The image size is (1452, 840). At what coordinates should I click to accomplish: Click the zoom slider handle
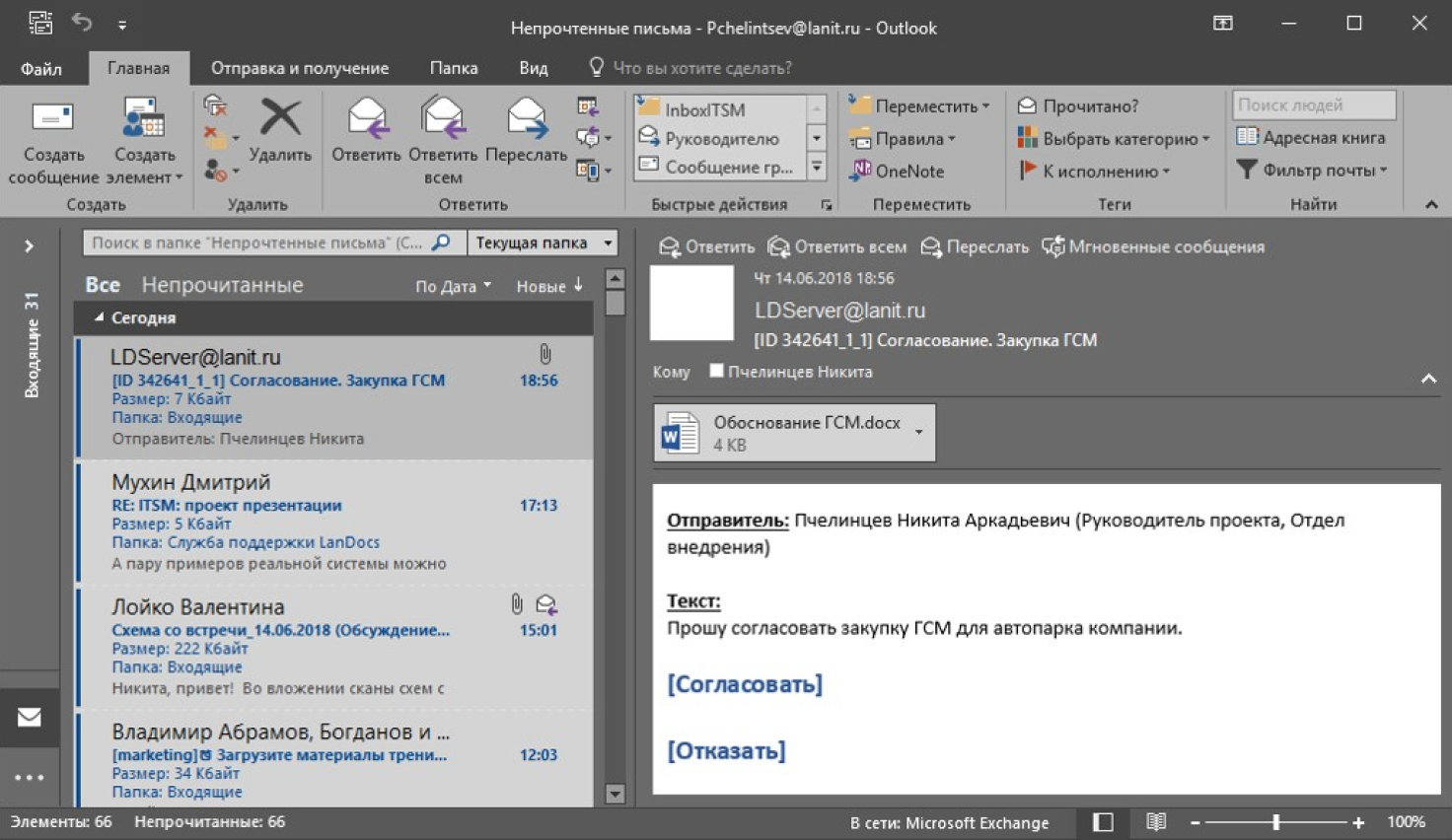click(x=1276, y=821)
